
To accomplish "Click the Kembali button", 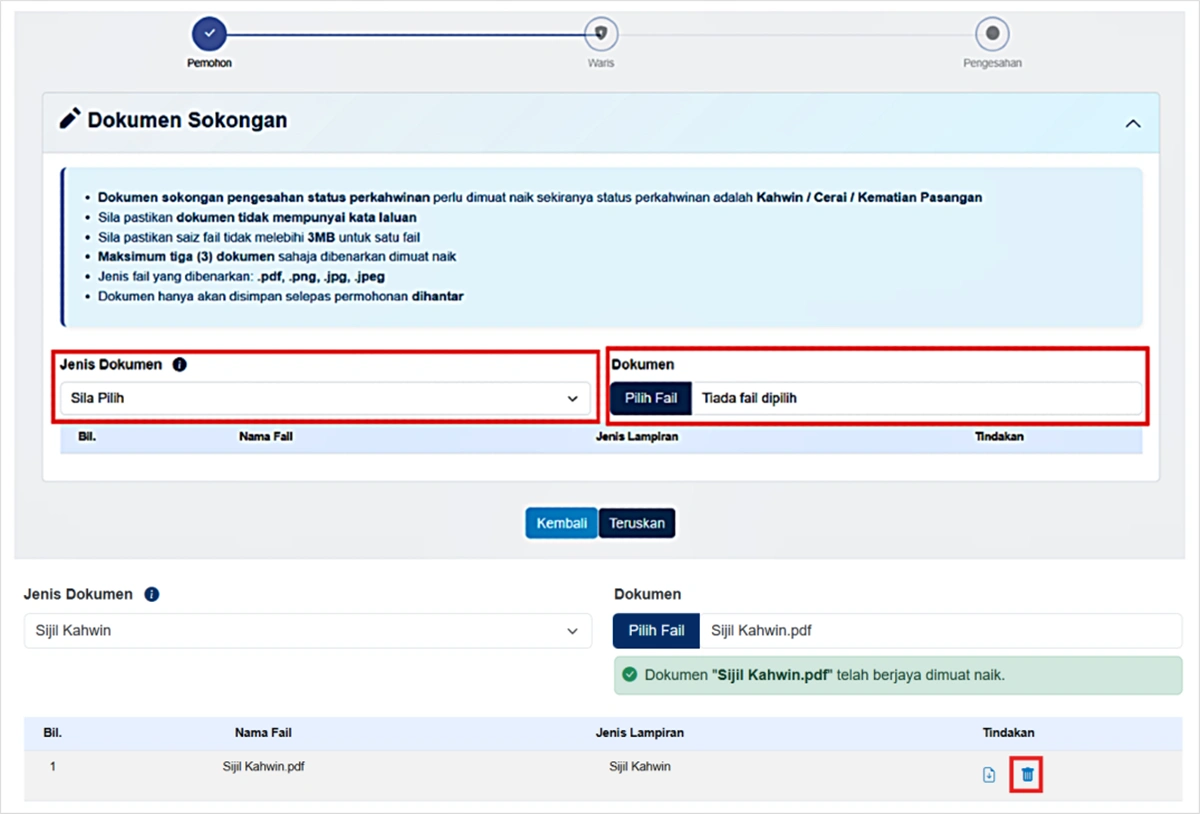I will [x=561, y=523].
